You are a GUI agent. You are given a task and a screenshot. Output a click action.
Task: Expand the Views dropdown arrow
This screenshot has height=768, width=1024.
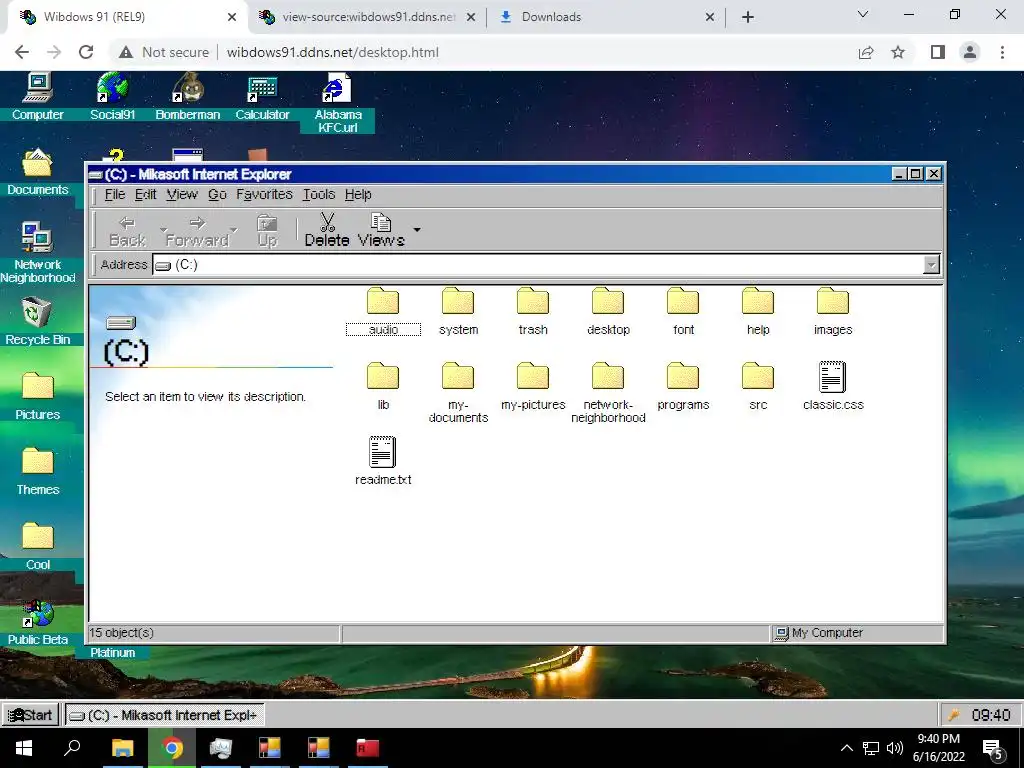click(x=417, y=230)
